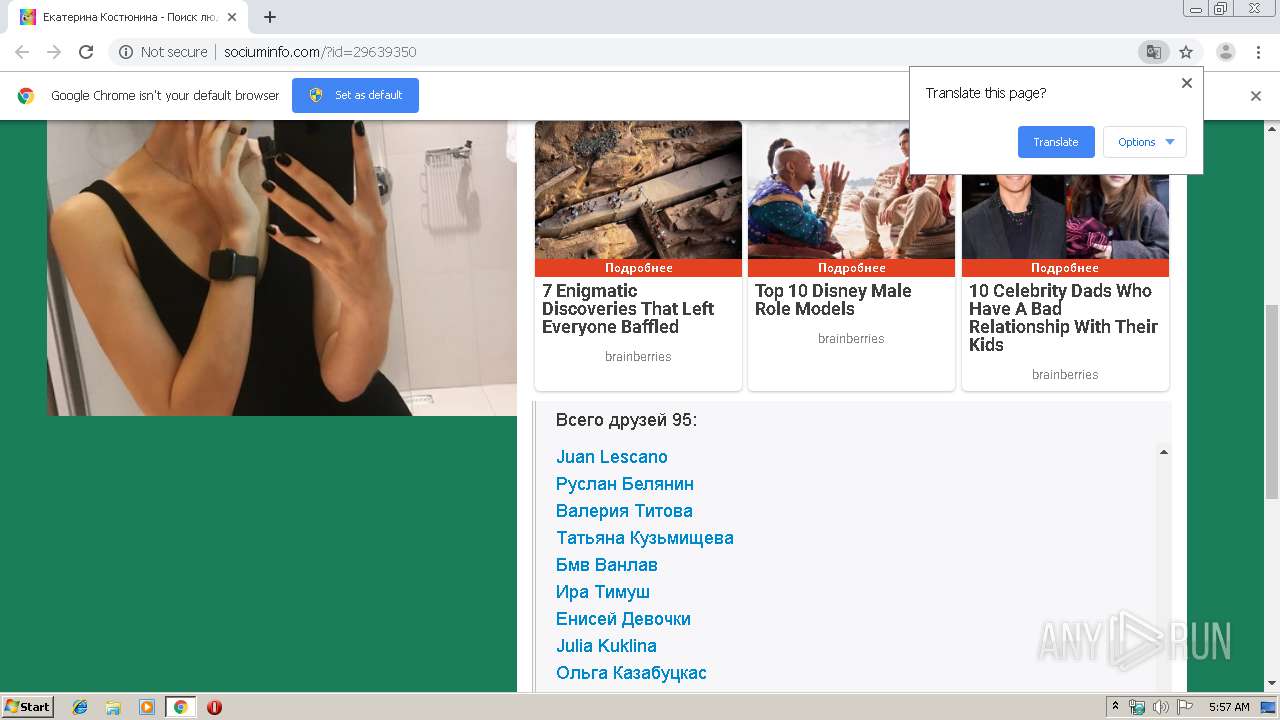Click the translate icon in the address bar
The width and height of the screenshot is (1280, 720).
point(1153,52)
